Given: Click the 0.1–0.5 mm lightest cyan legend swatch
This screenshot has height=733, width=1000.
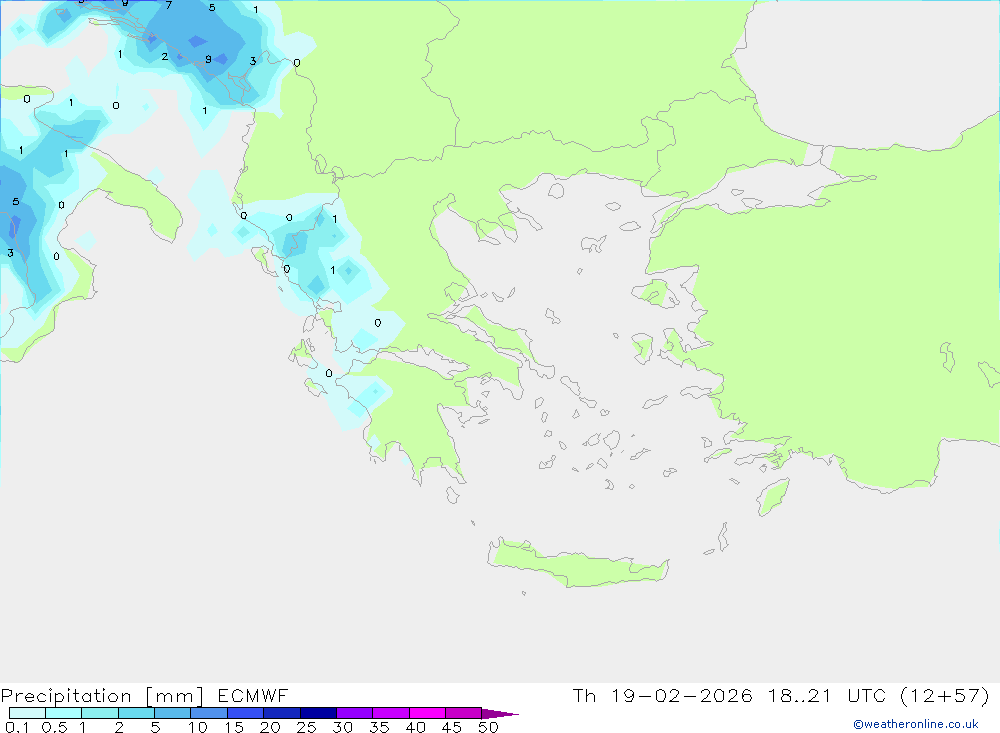Looking at the screenshot, I should tap(27, 713).
